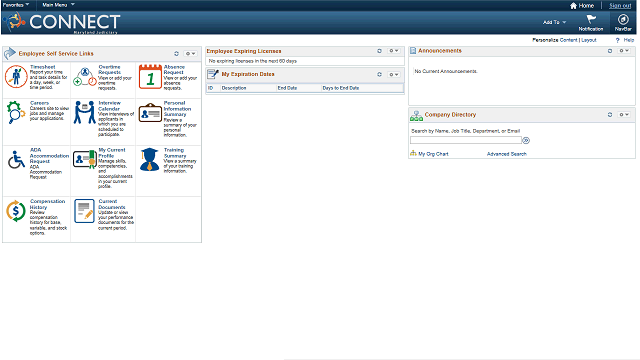Click the Personalize Content link

pos(568,40)
